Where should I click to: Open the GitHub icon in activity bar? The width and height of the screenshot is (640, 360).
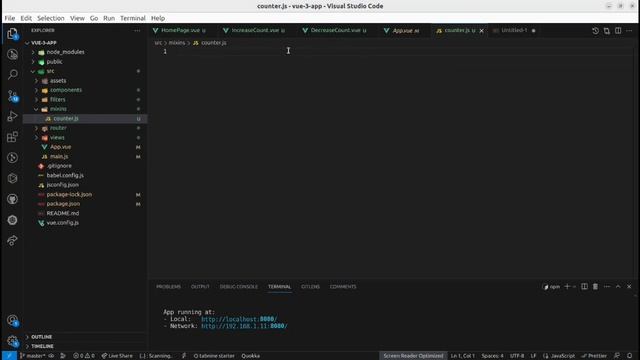(x=12, y=199)
